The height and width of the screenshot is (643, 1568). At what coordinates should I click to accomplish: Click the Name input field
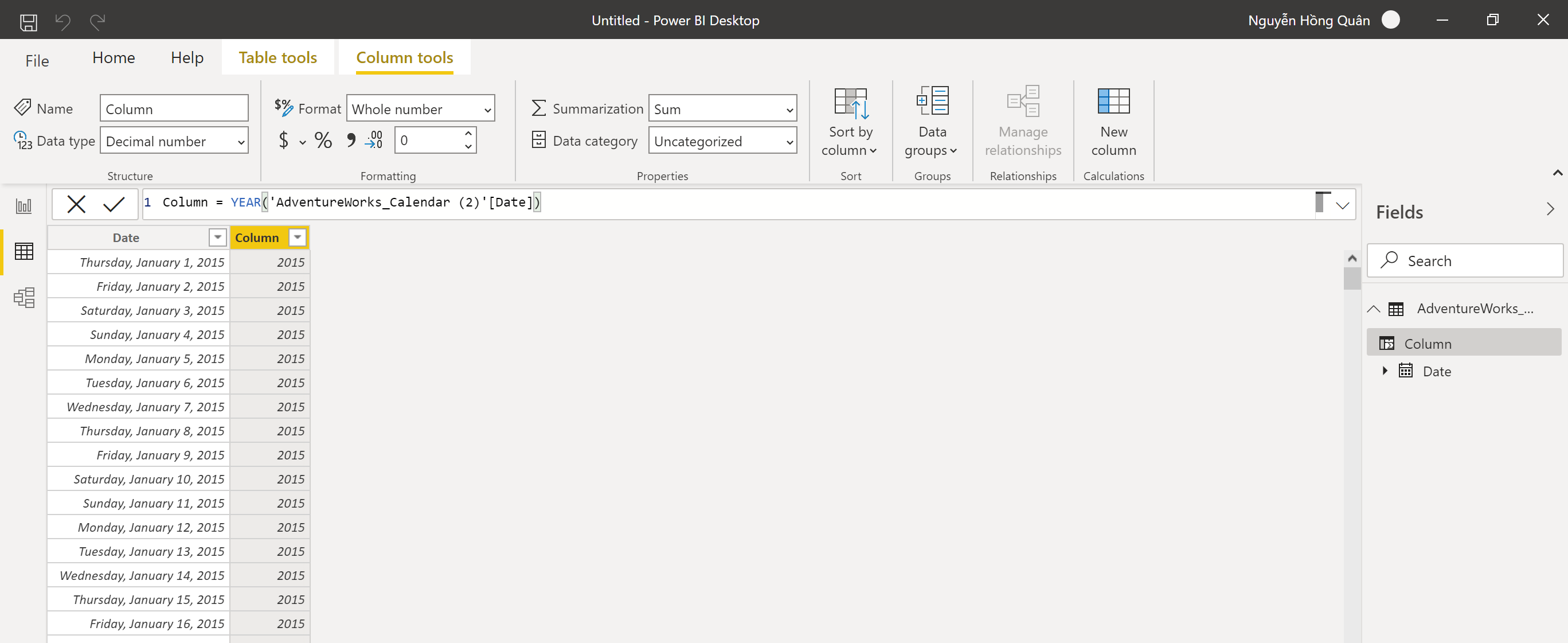click(174, 108)
